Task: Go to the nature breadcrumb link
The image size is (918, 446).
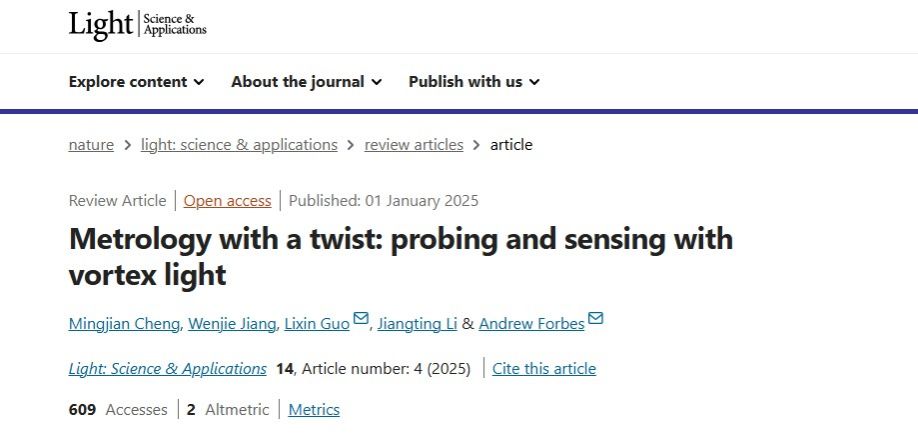Action: coord(91,145)
